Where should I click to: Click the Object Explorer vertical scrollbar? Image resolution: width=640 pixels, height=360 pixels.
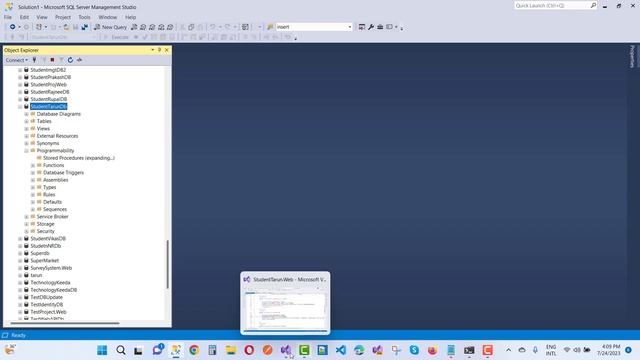[x=167, y=264]
